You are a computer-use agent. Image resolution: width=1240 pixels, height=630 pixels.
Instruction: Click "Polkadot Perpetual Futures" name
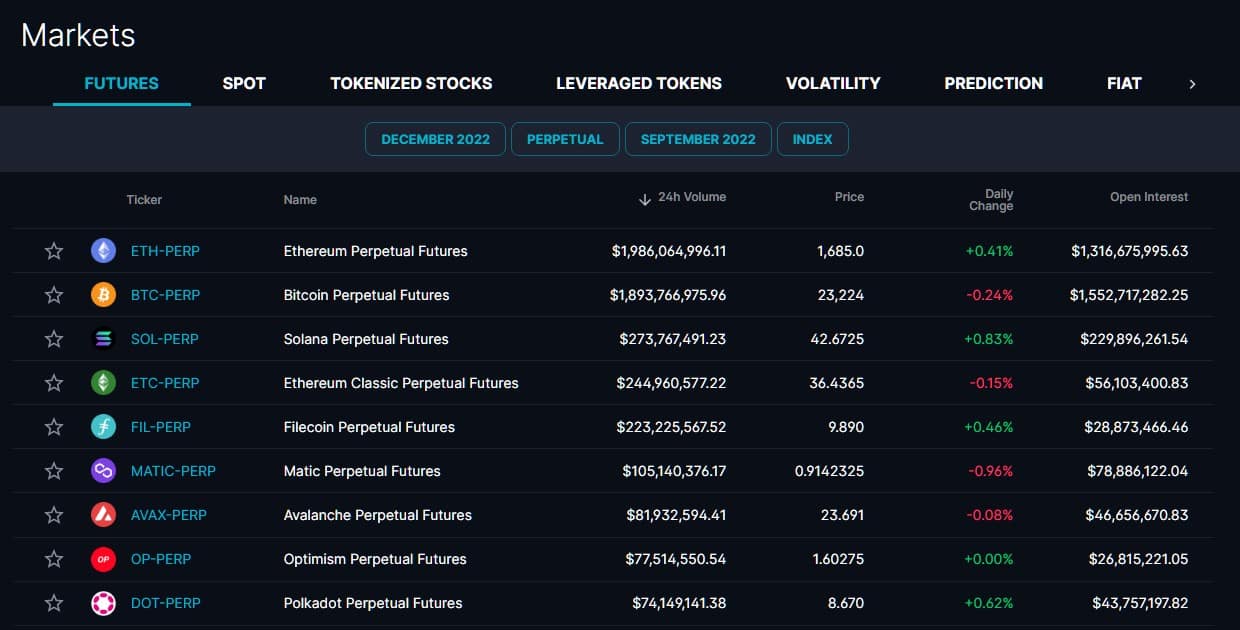pos(373,603)
